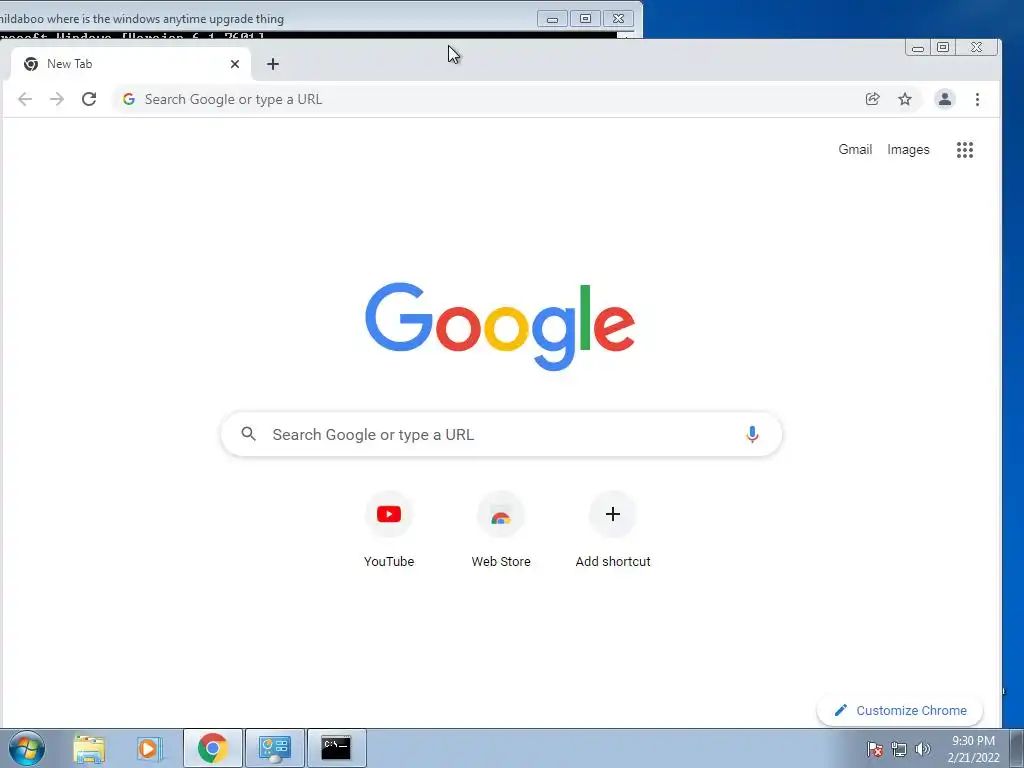Click the Google logo
Viewport: 1024px width, 768px height.
(500, 326)
